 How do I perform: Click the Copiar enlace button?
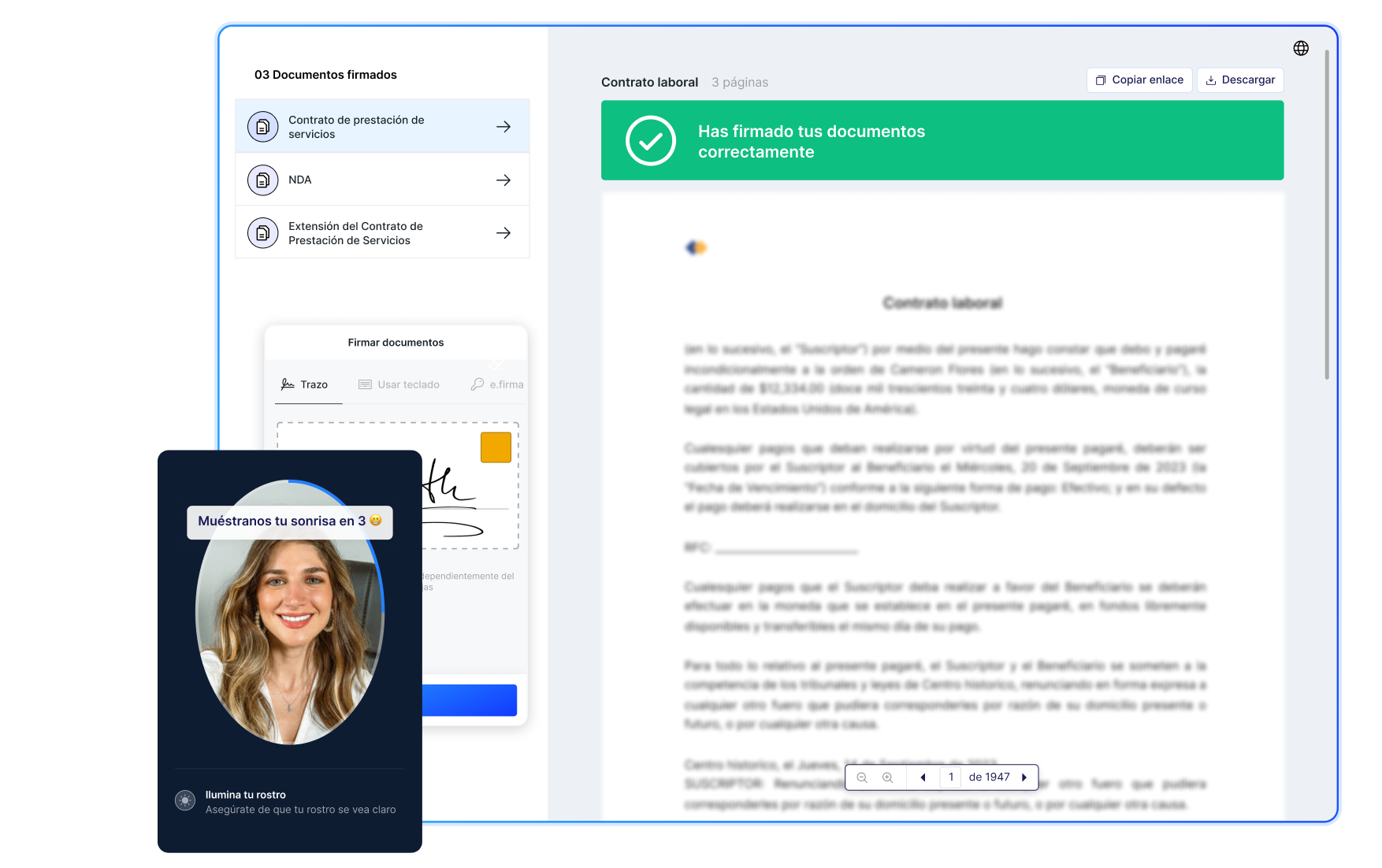1139,80
